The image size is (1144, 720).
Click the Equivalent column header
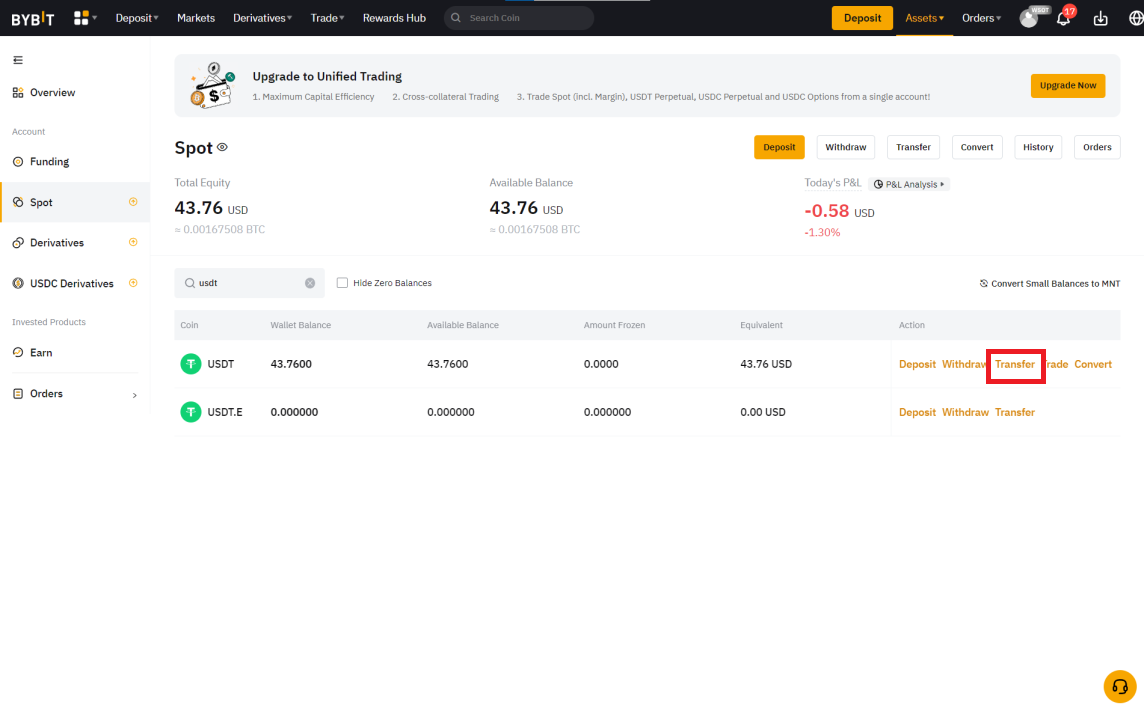coord(761,325)
